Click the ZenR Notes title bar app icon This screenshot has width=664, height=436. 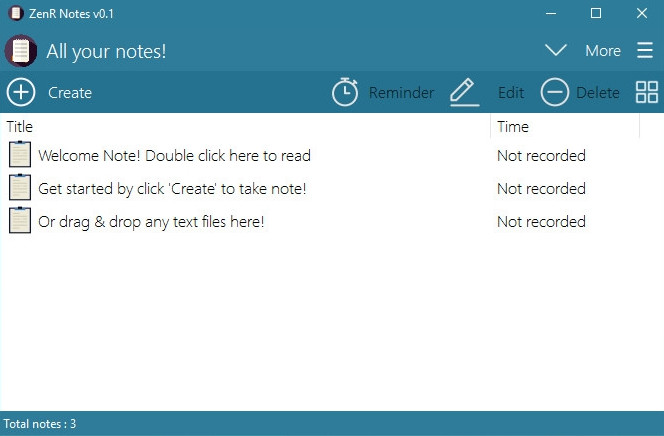[16, 13]
